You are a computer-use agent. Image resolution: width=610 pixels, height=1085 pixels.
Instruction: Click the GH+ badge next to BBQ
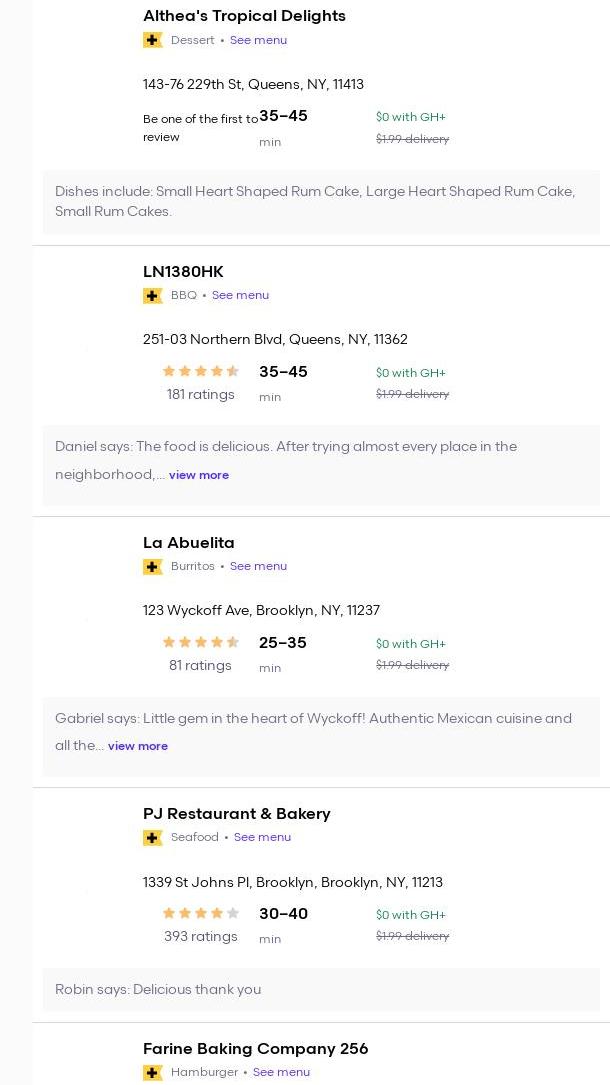[153, 296]
